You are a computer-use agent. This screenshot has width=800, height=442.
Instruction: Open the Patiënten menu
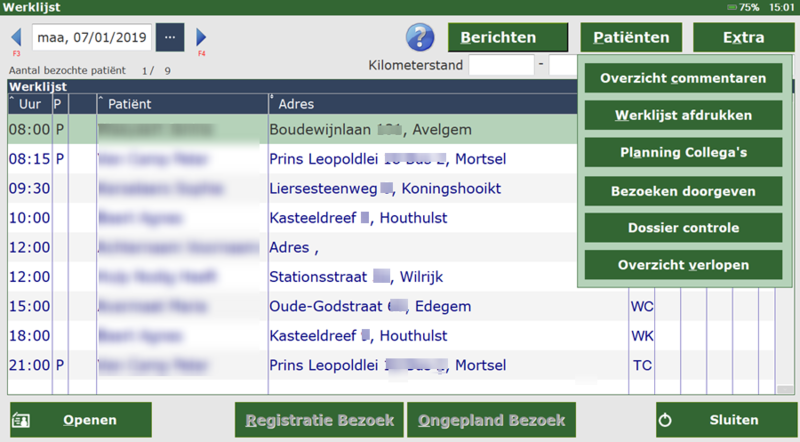click(631, 38)
